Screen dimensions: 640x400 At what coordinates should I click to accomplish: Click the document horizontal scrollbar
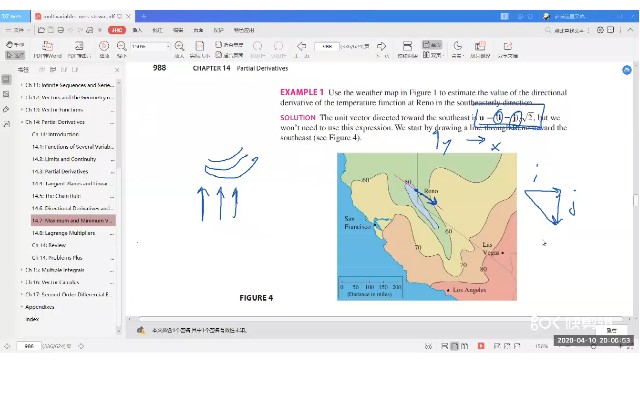tap(380, 319)
